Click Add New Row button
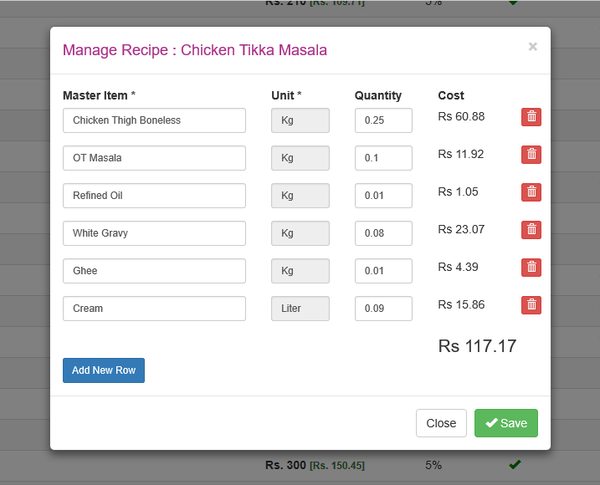 (104, 370)
